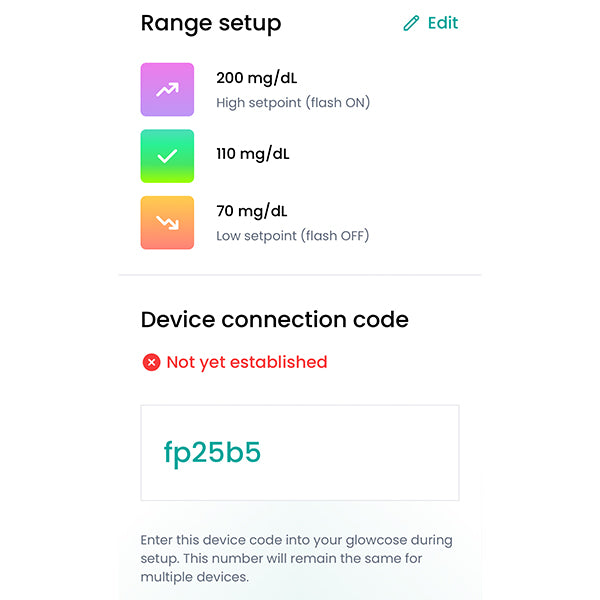Click the horizontal divider below Range setup
600x600 pixels.
[300, 275]
